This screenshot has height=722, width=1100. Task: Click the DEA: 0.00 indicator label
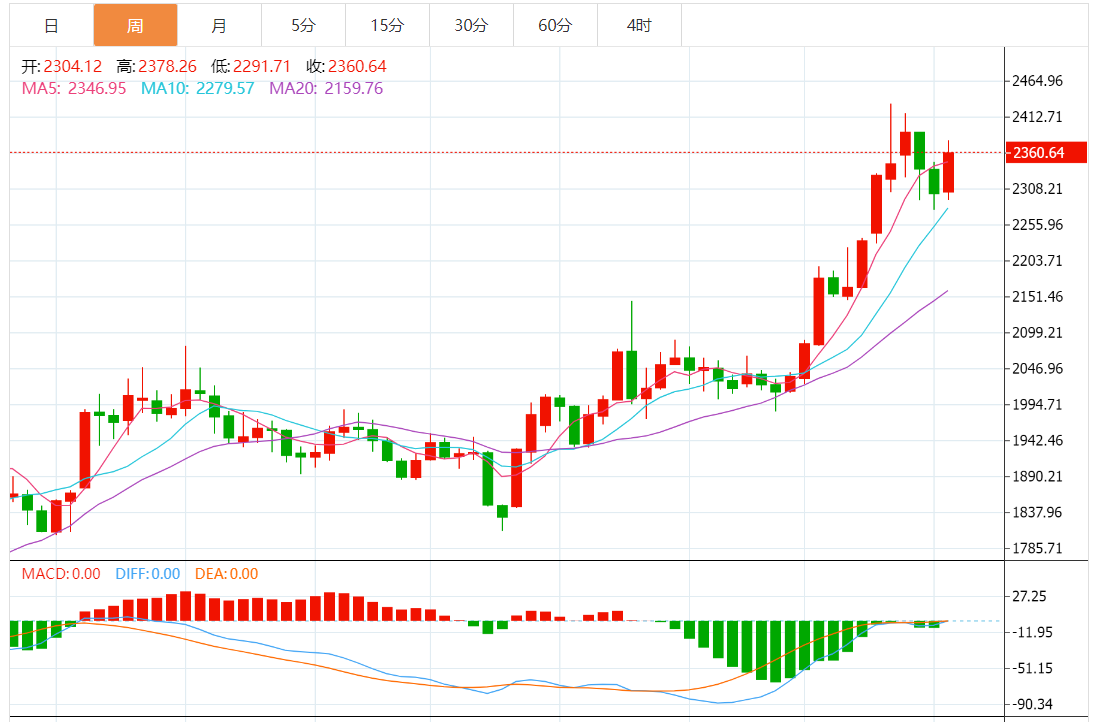227,574
